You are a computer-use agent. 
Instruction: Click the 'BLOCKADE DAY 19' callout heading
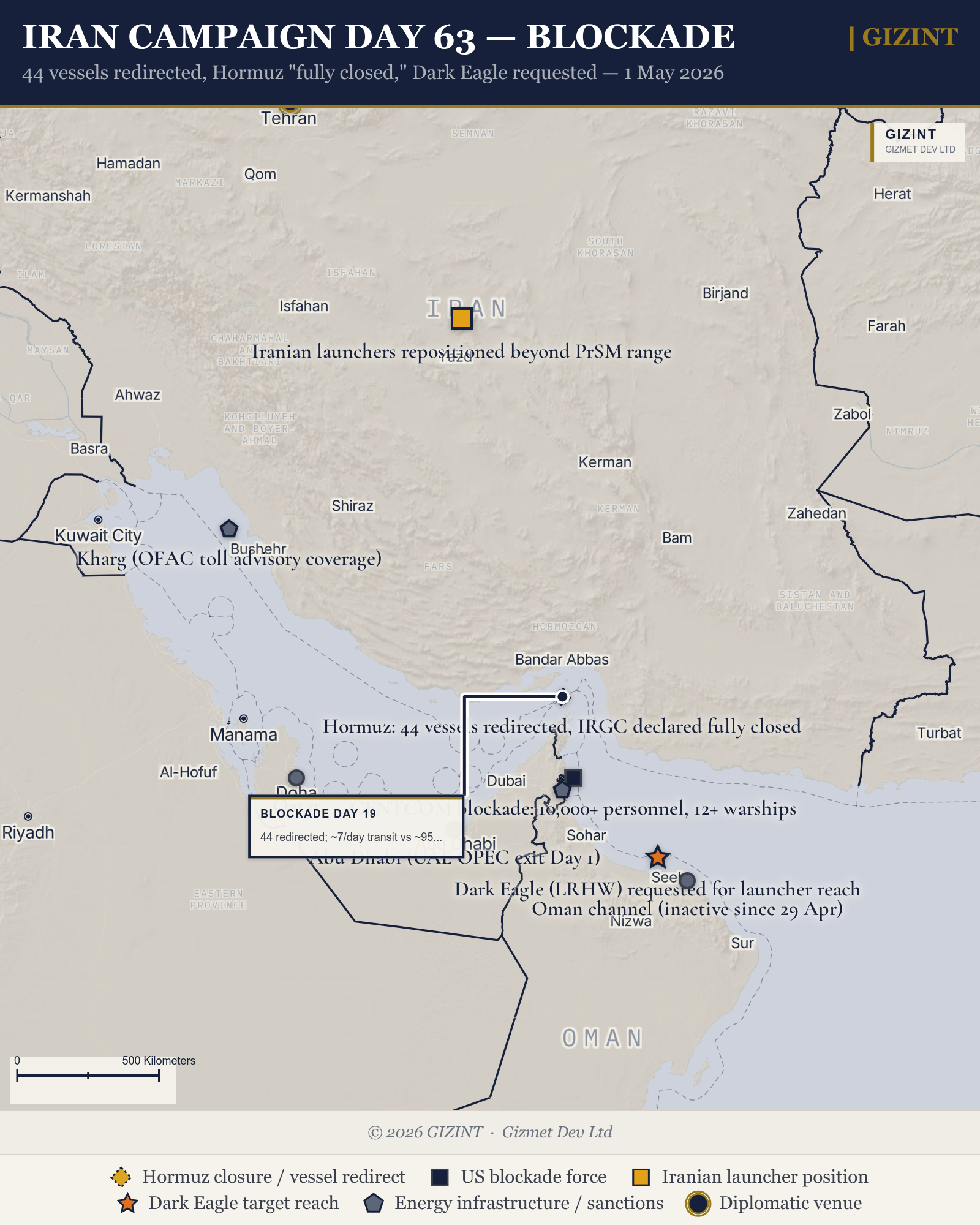(x=318, y=813)
